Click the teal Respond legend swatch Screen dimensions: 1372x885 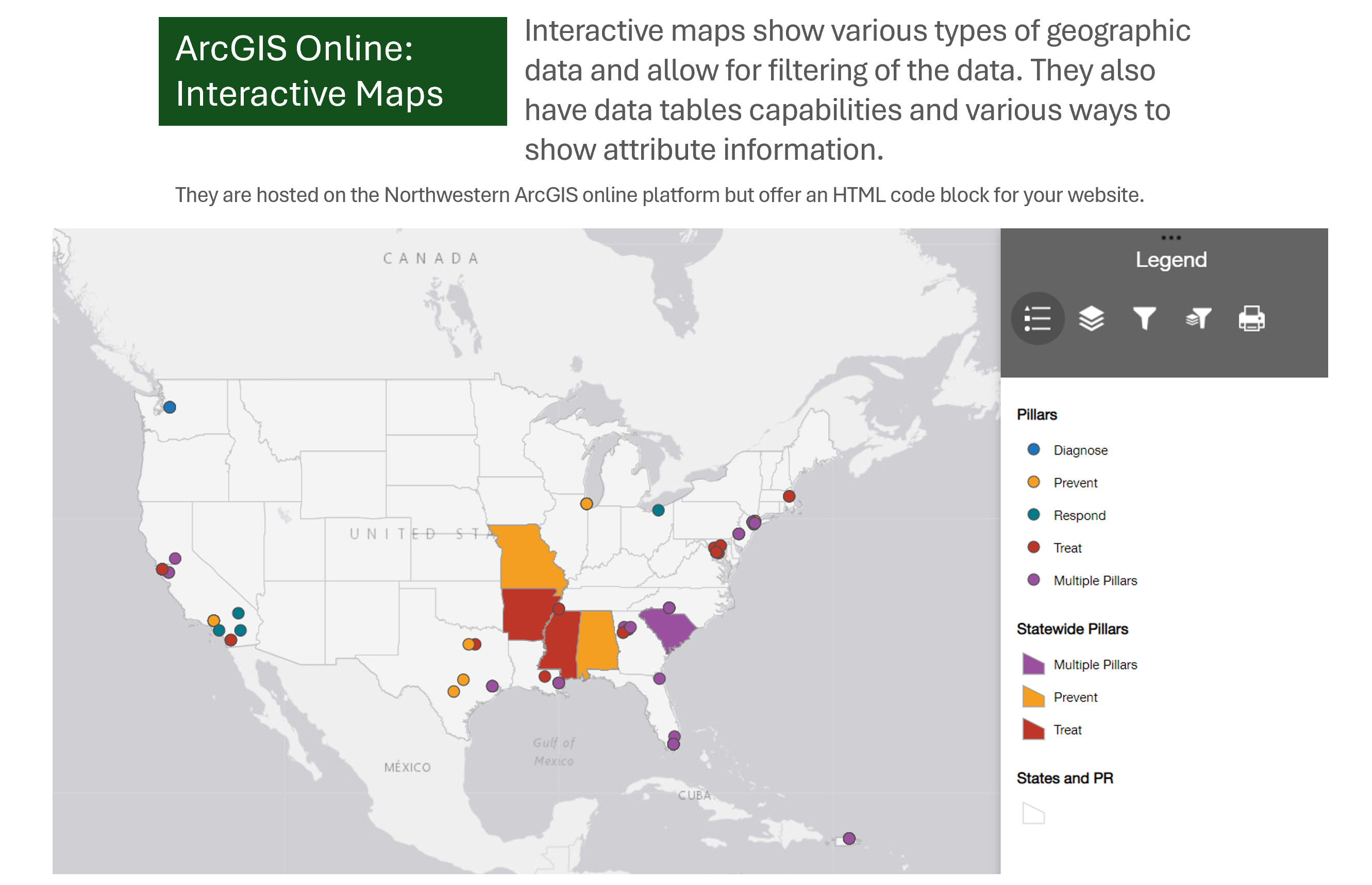(x=1033, y=514)
